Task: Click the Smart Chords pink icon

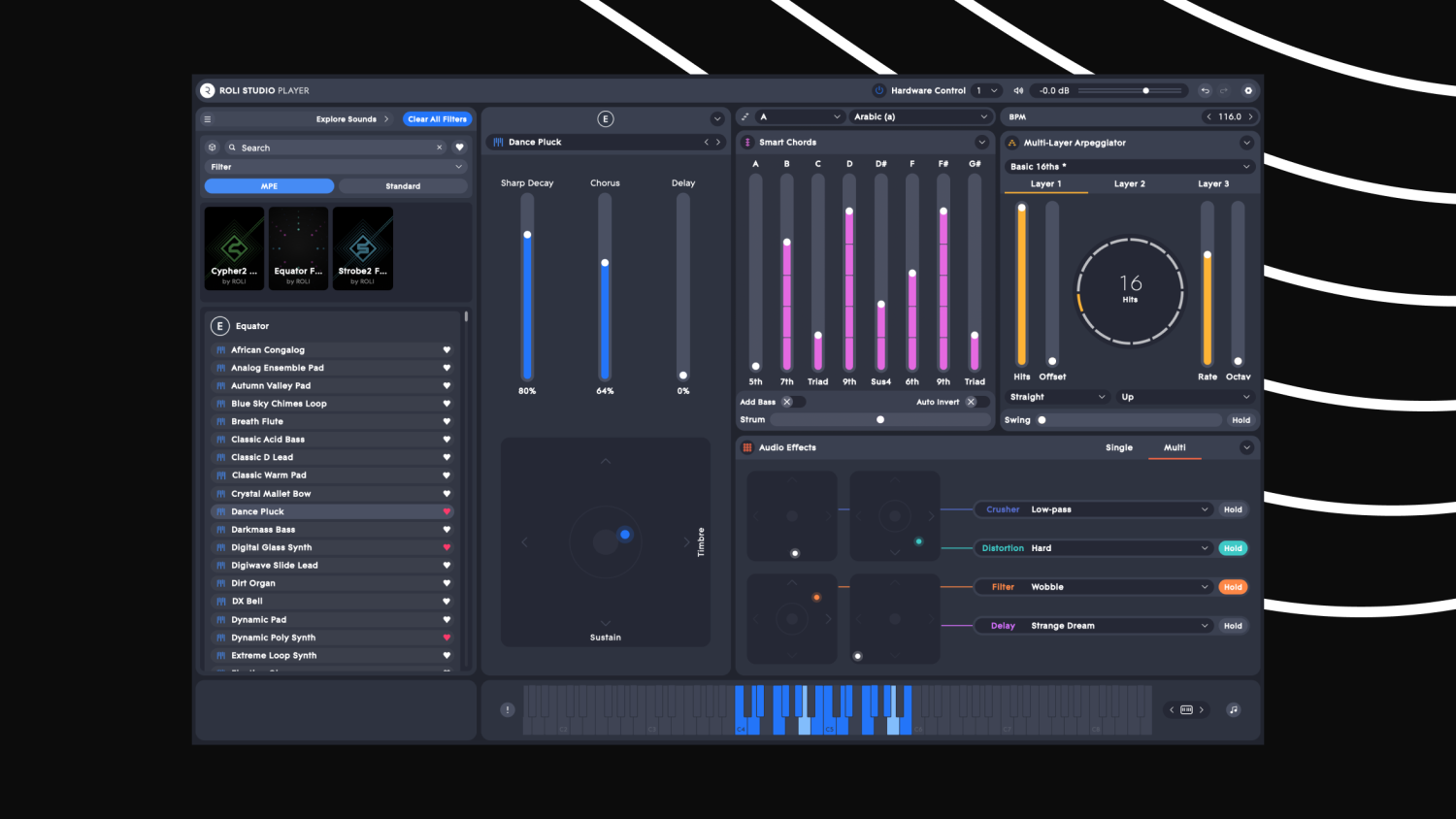Action: click(747, 142)
